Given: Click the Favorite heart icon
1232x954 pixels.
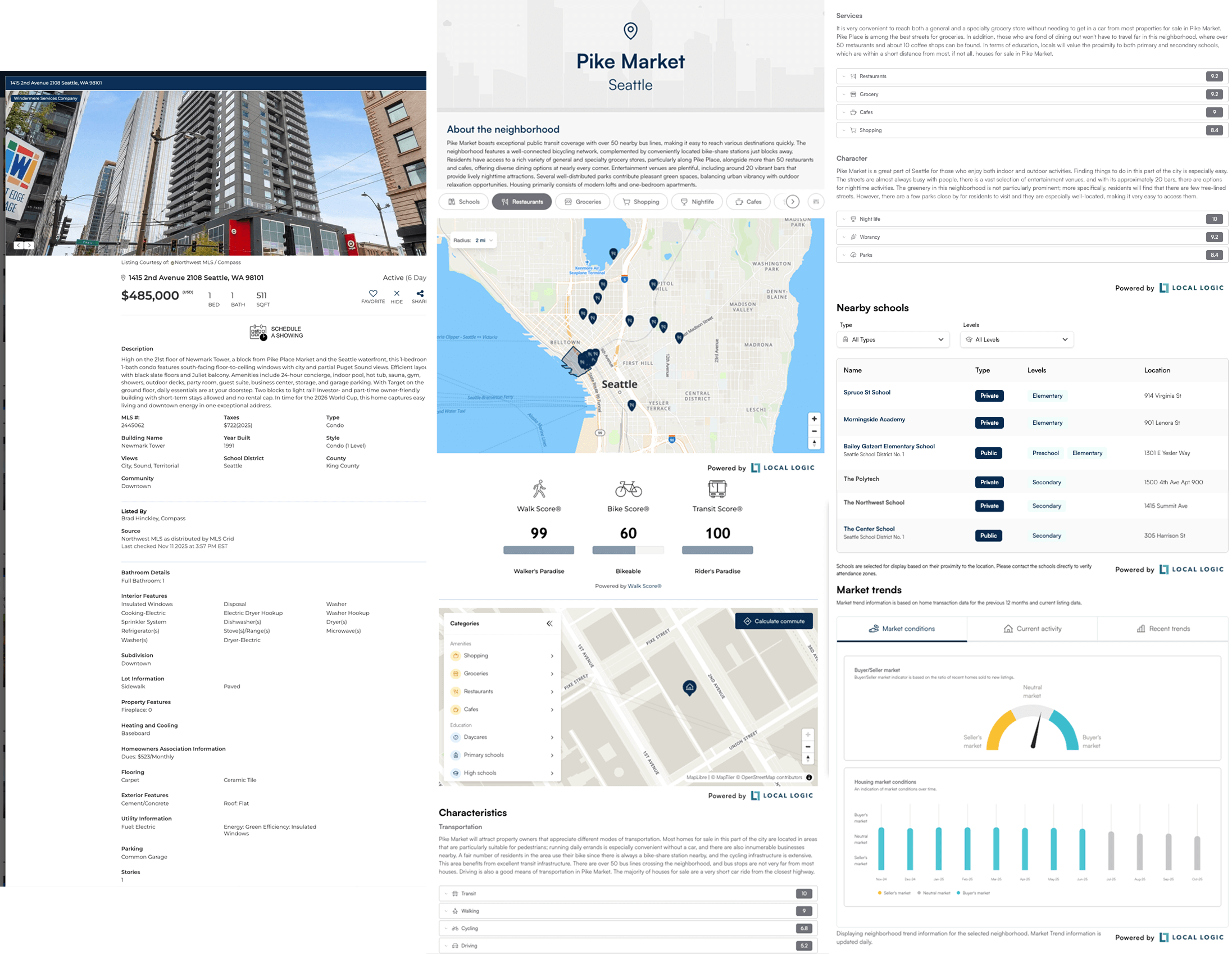Looking at the screenshot, I should pos(373,293).
